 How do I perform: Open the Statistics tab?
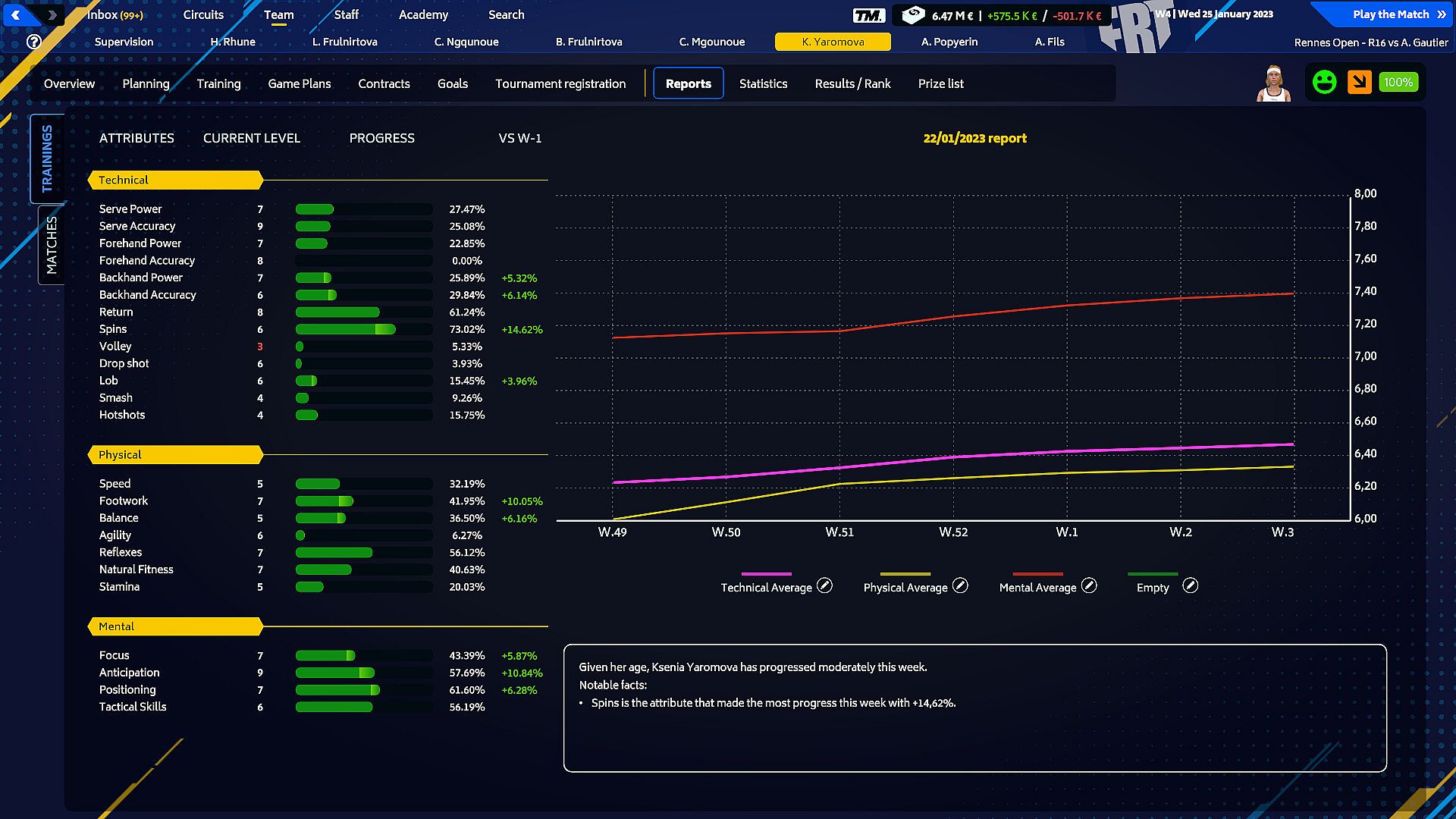pyautogui.click(x=763, y=83)
